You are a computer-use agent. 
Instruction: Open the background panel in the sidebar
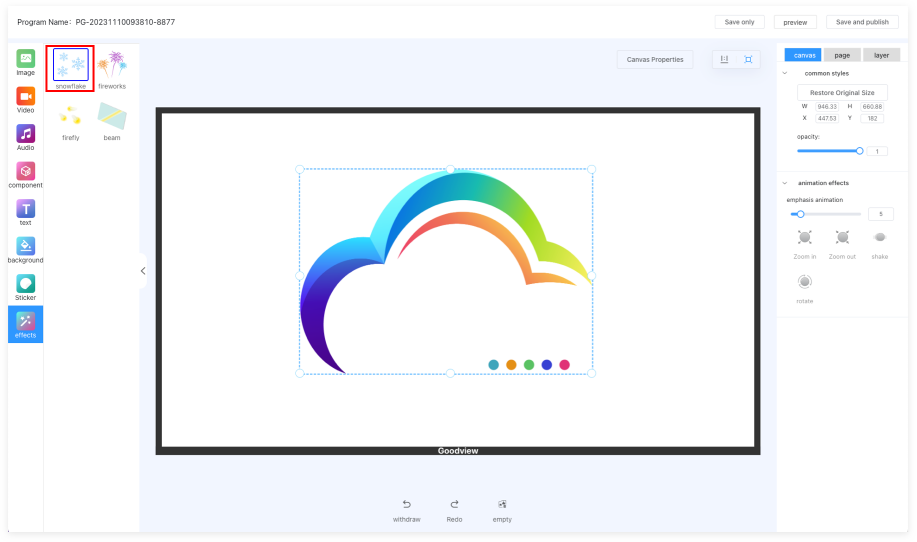point(25,250)
